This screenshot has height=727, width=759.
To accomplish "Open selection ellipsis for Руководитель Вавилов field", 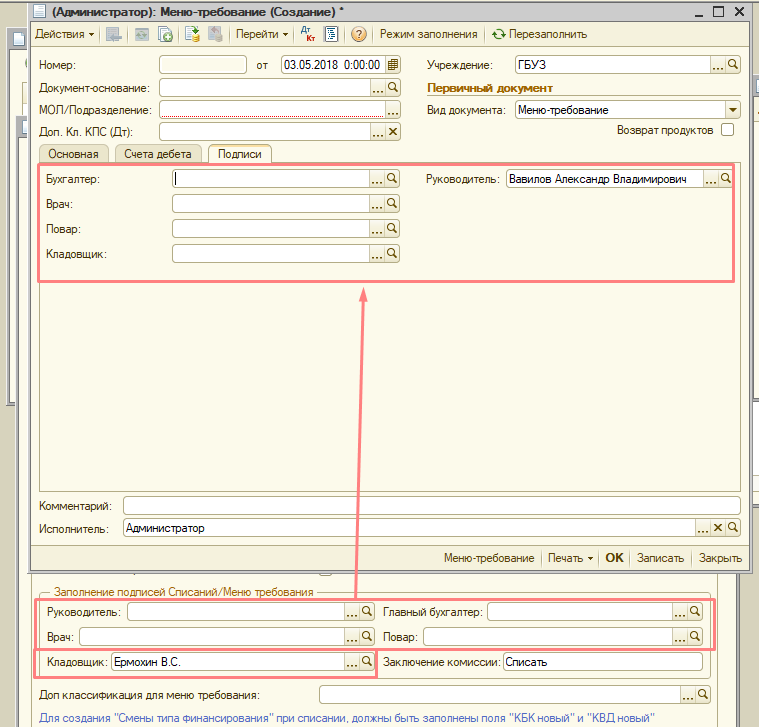I will pos(711,179).
